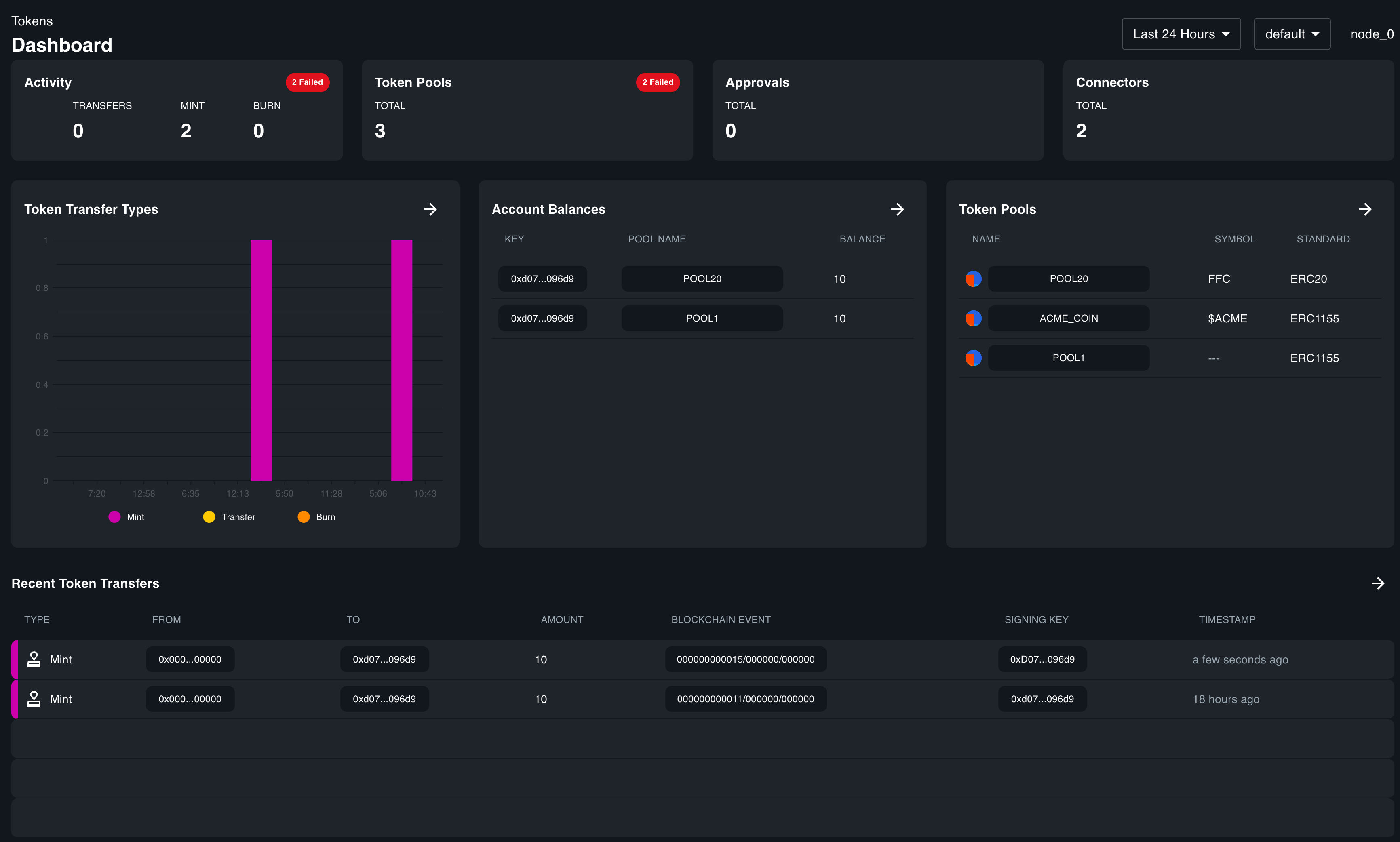Click the 0xD07...096d9 signing key chip
Image resolution: width=1400 pixels, height=842 pixels.
[x=1042, y=659]
